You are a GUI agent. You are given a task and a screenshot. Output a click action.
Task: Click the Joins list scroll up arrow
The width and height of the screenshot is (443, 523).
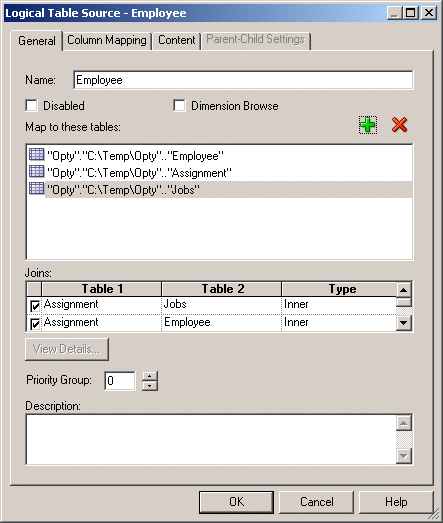[x=404, y=290]
